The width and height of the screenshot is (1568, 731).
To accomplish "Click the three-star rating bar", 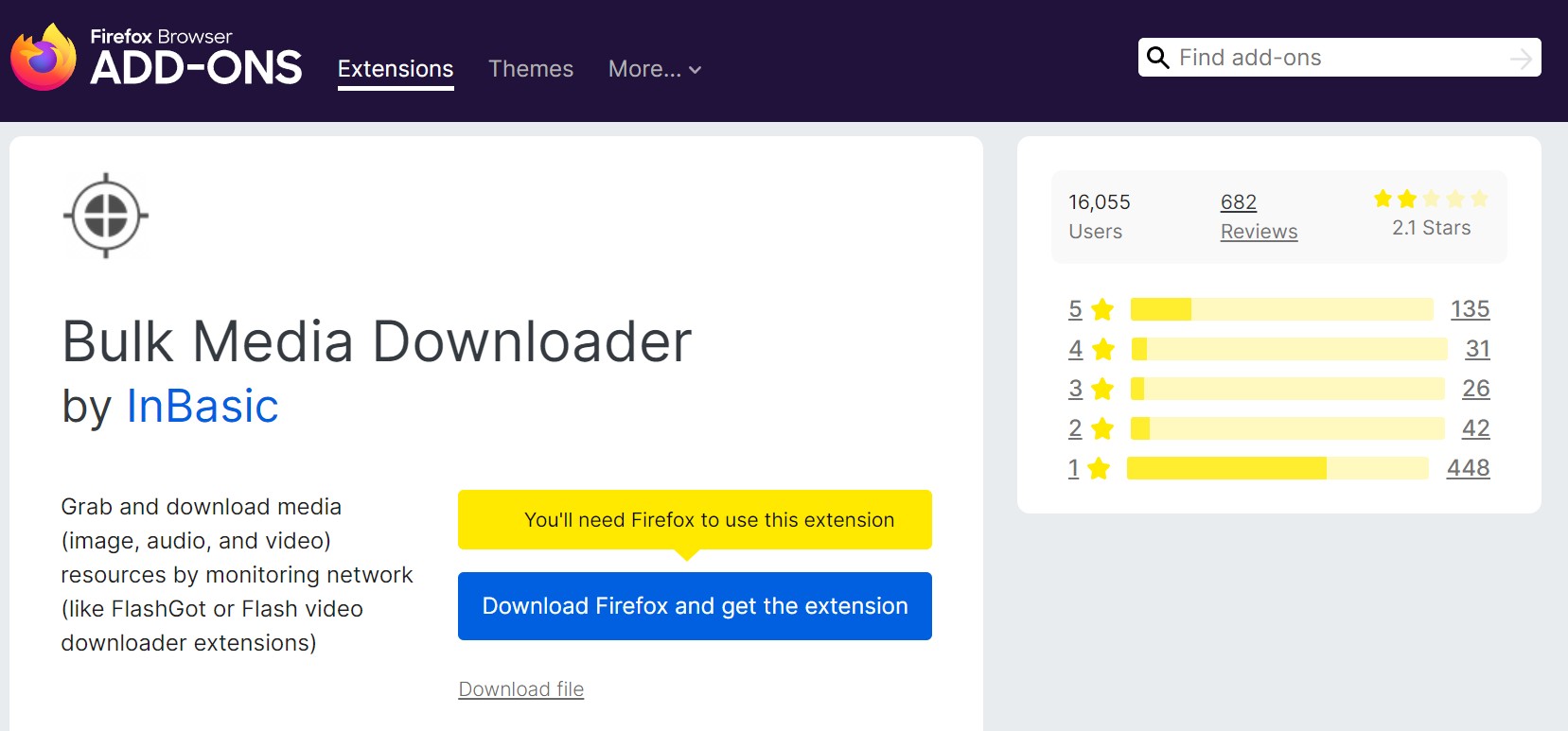I will (1288, 389).
